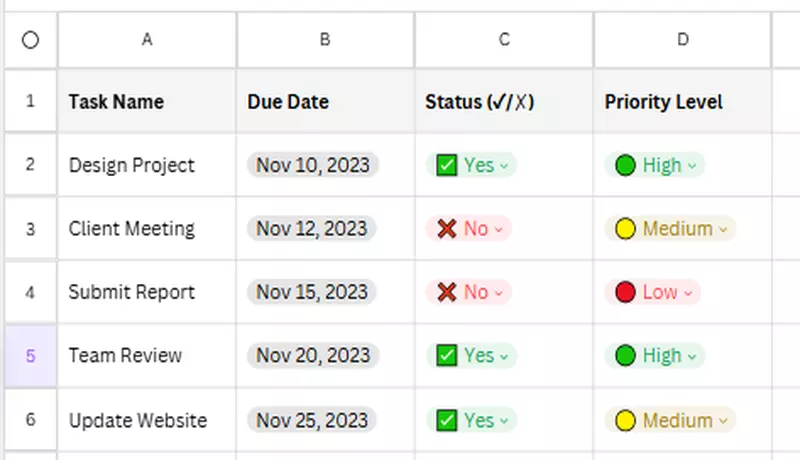
Task: Click the Nov 20, 2023 date chip
Action: (x=312, y=355)
